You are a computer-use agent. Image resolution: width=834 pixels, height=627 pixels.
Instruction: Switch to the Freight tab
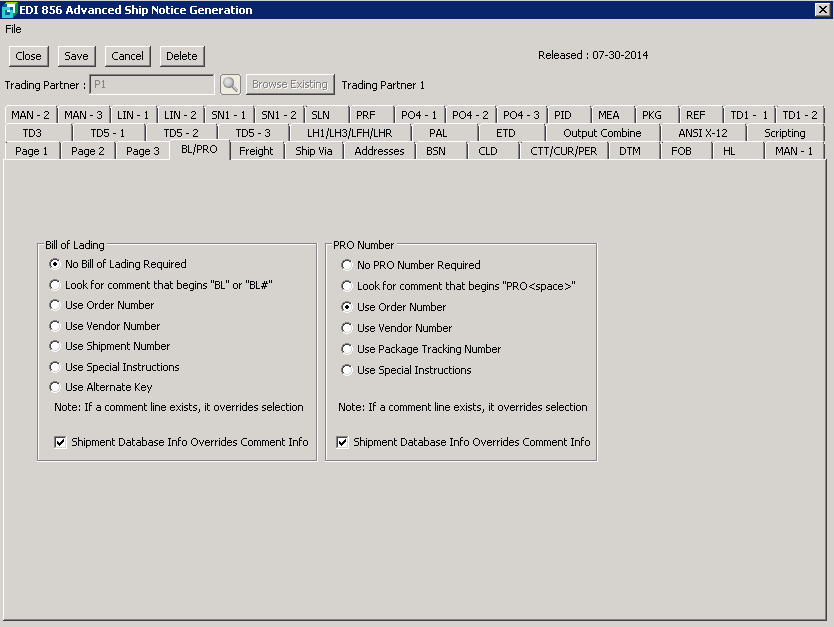coord(256,151)
